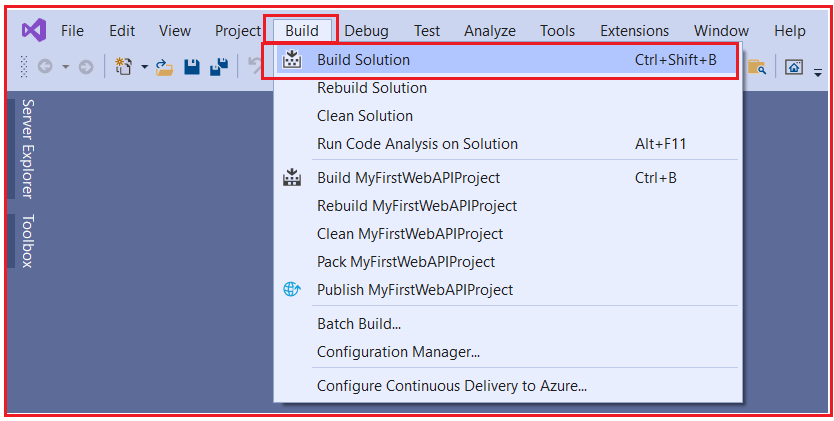Open the Analyze menu
The width and height of the screenshot is (834, 421).
coord(490,31)
